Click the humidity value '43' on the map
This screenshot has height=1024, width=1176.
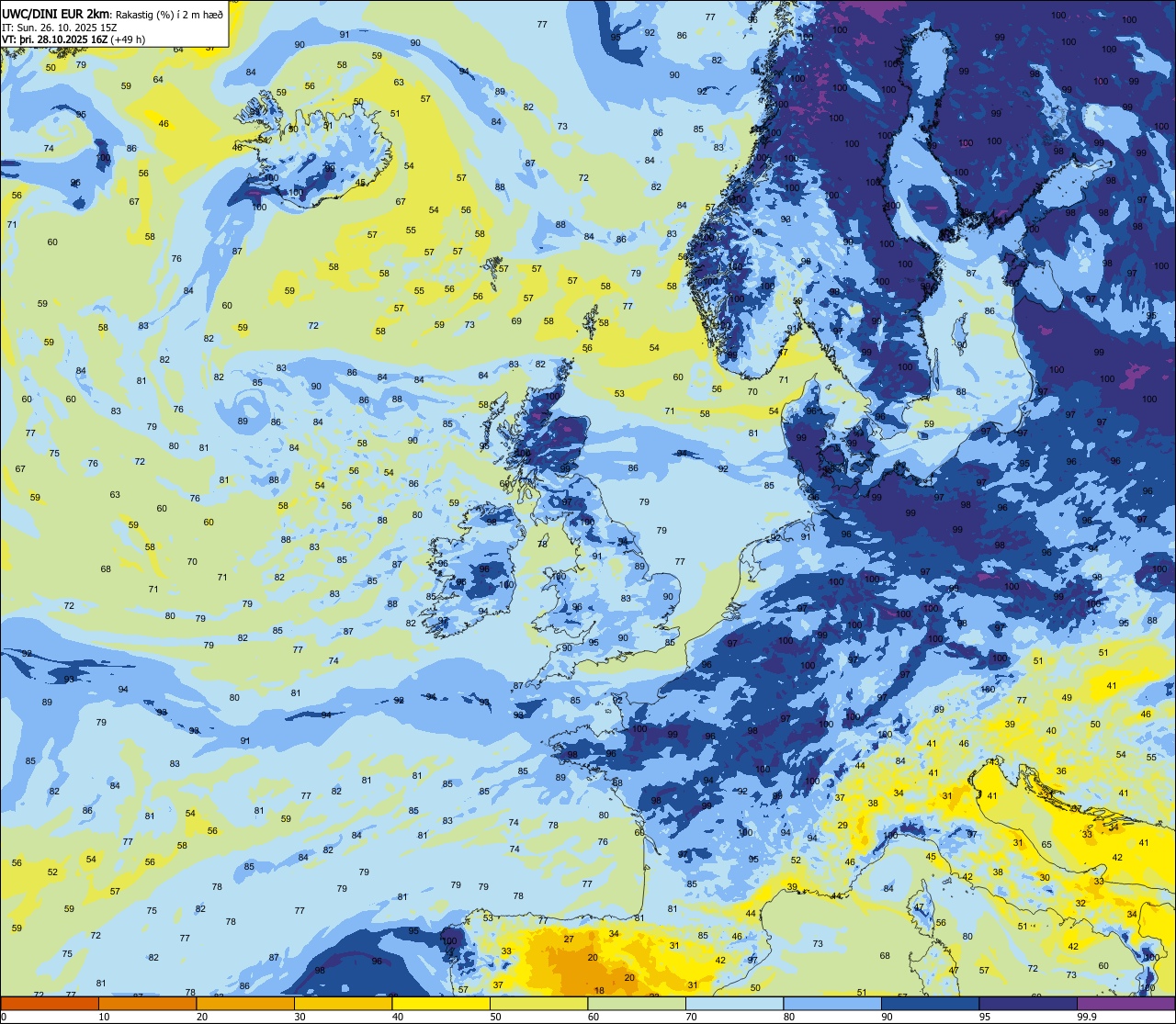(x=994, y=762)
